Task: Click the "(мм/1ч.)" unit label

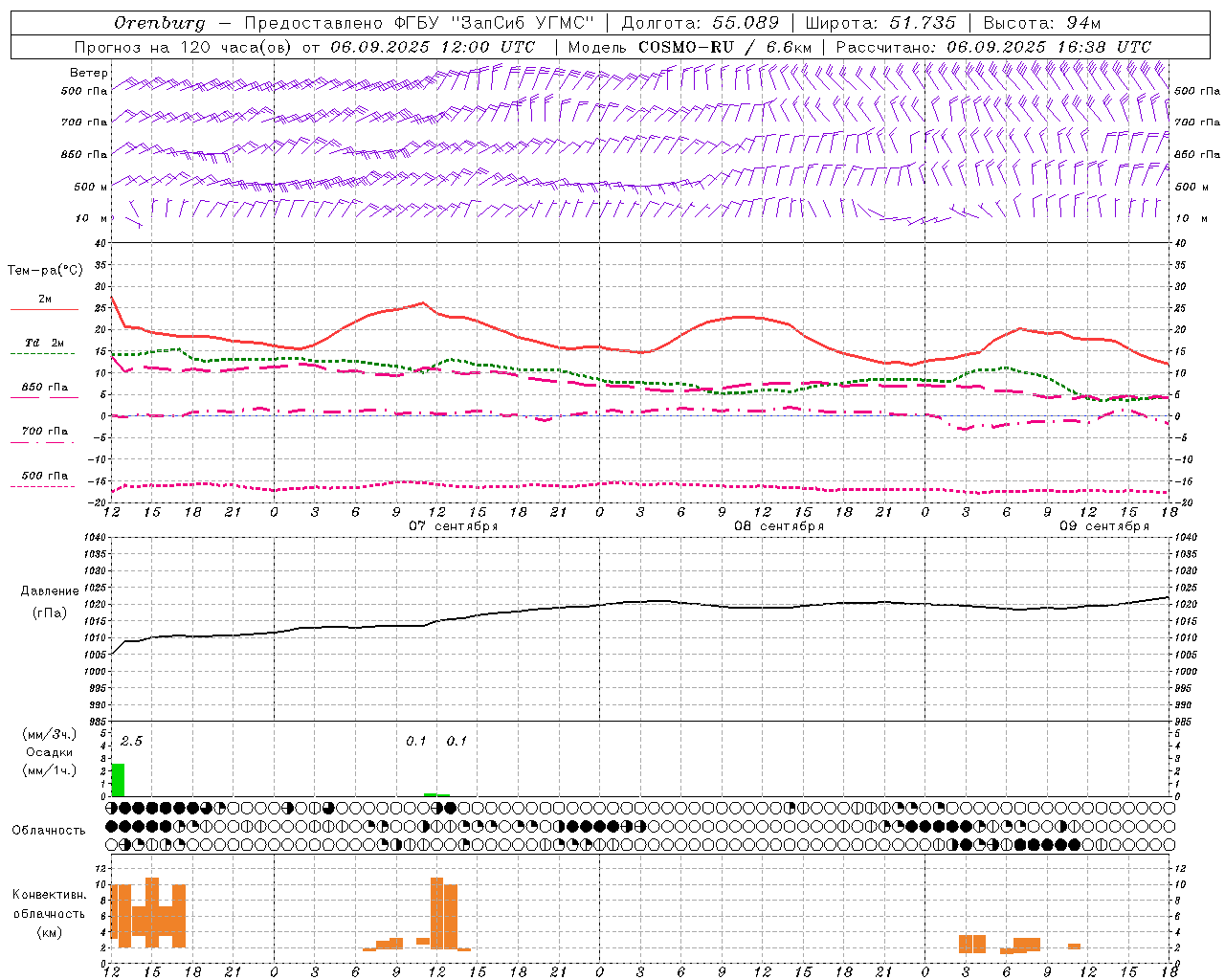Action: pyautogui.click(x=50, y=769)
